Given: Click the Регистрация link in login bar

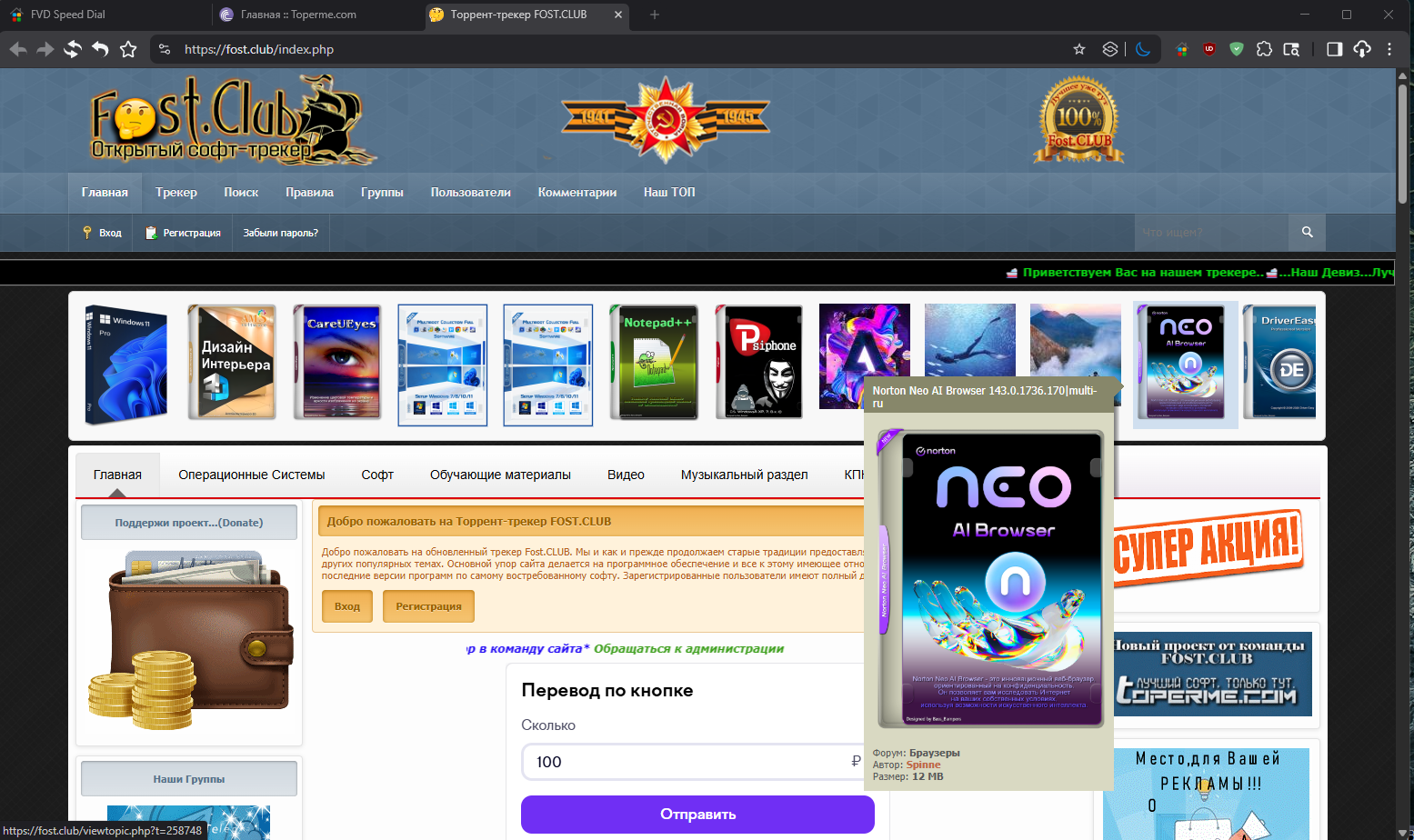Looking at the screenshot, I should [x=191, y=233].
